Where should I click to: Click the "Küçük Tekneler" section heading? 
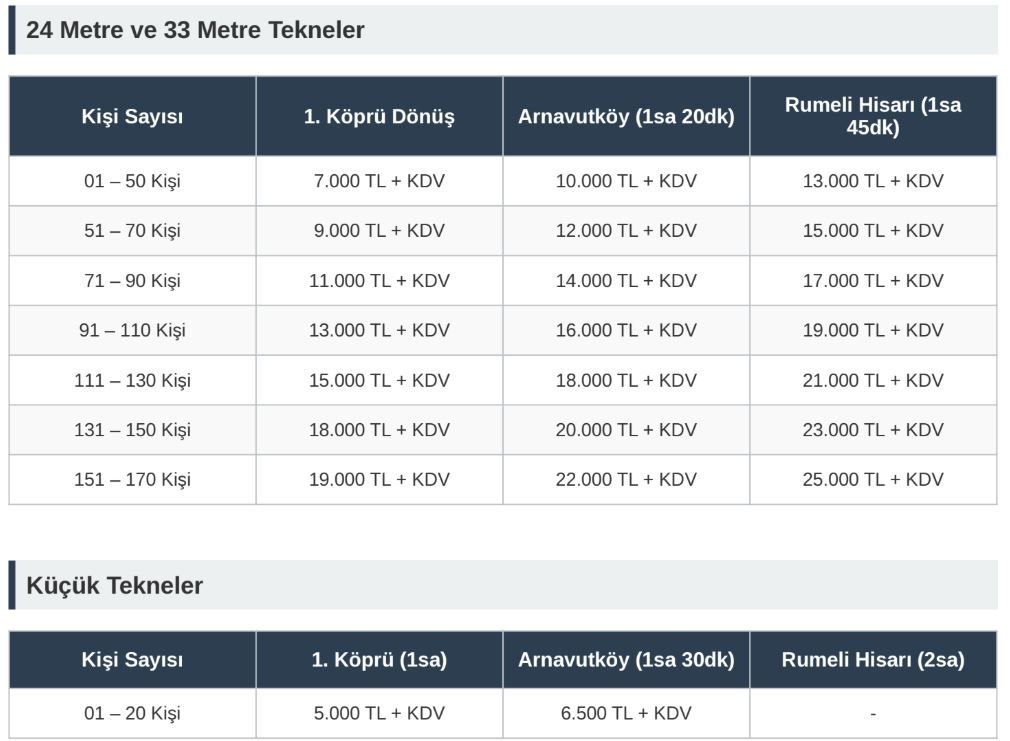115,585
